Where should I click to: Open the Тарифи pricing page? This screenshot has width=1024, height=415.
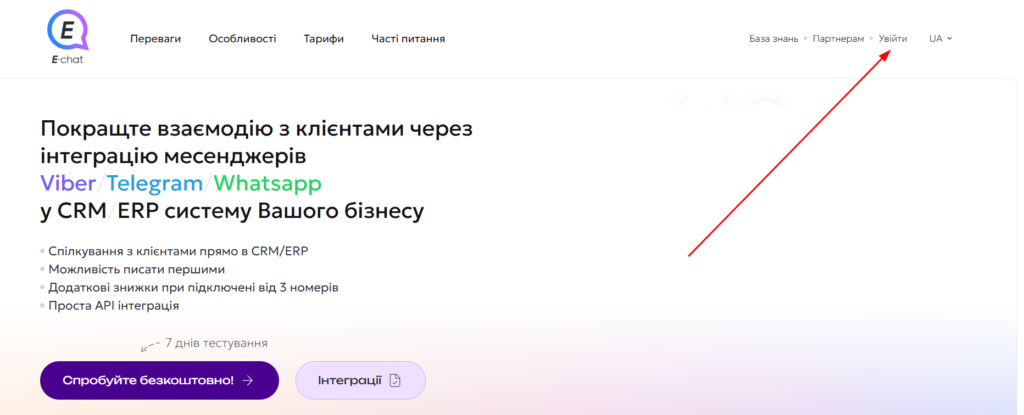click(324, 39)
